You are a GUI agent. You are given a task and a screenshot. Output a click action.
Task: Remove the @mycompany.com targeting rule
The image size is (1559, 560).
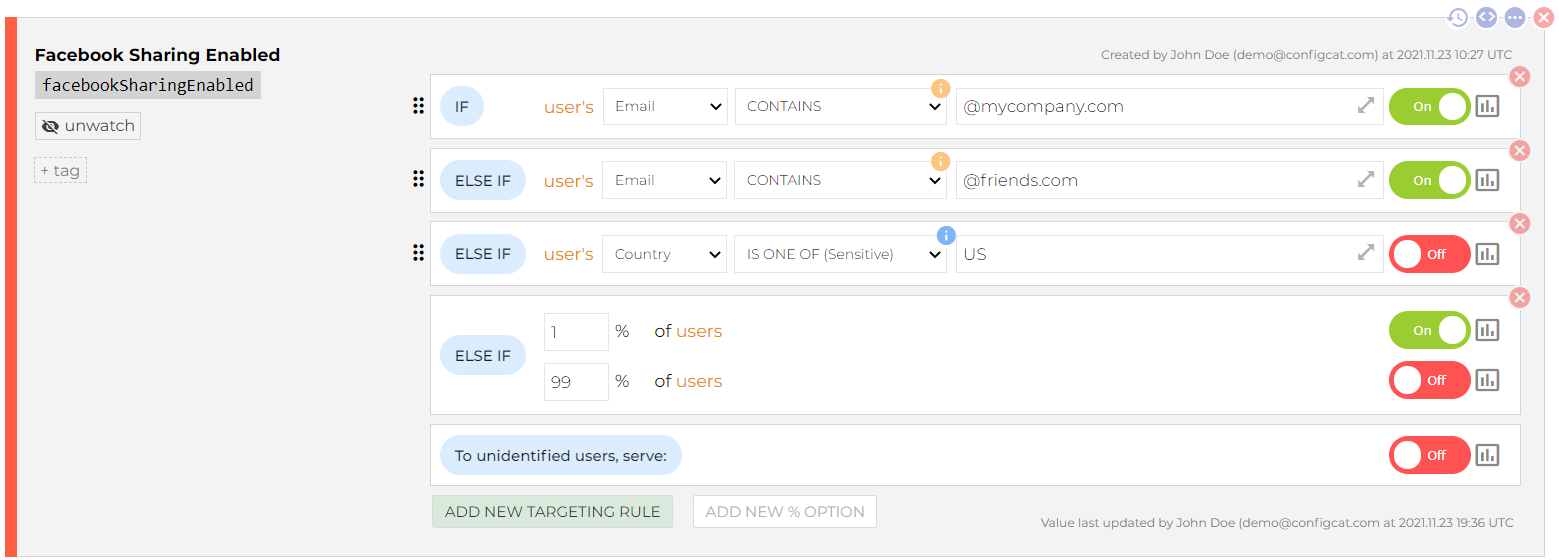1519,77
